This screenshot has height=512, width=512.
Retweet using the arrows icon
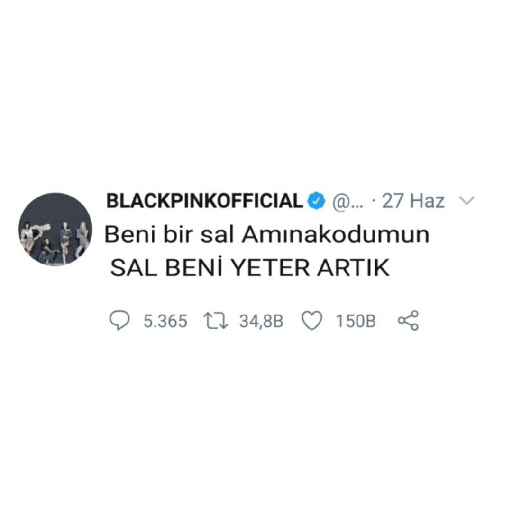216,321
